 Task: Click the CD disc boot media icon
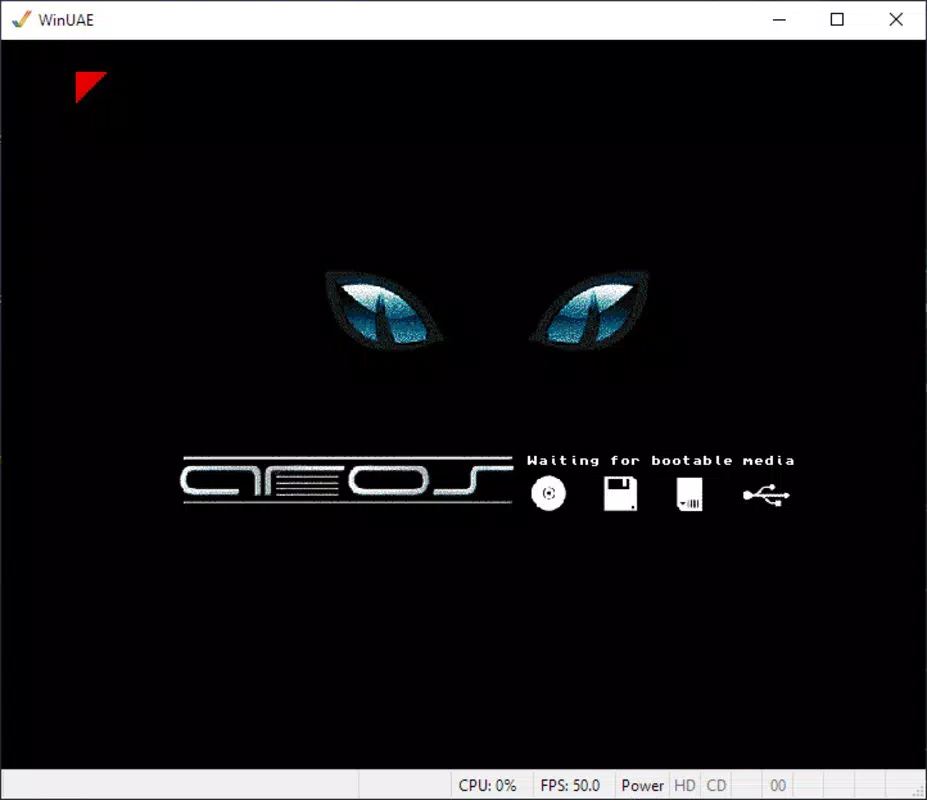548,493
